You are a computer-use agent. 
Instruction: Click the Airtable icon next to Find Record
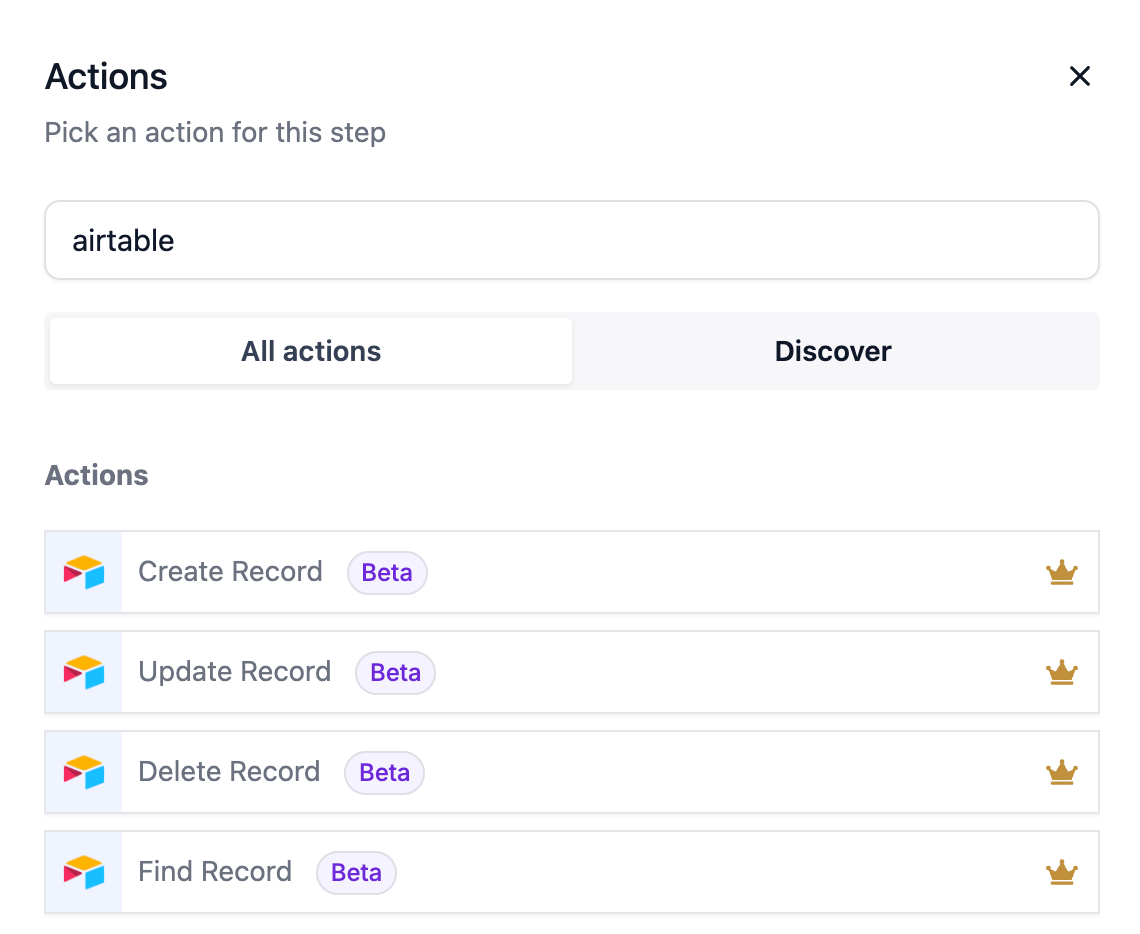tap(83, 872)
